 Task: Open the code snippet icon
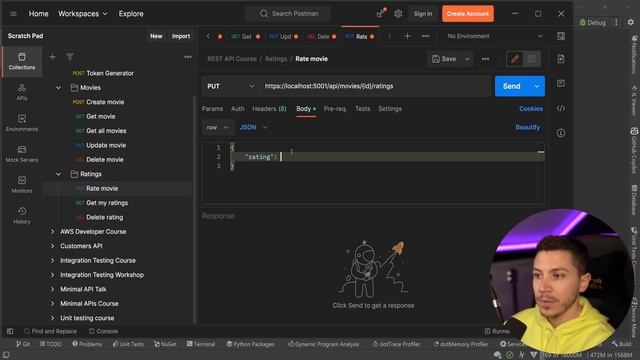coord(561,109)
